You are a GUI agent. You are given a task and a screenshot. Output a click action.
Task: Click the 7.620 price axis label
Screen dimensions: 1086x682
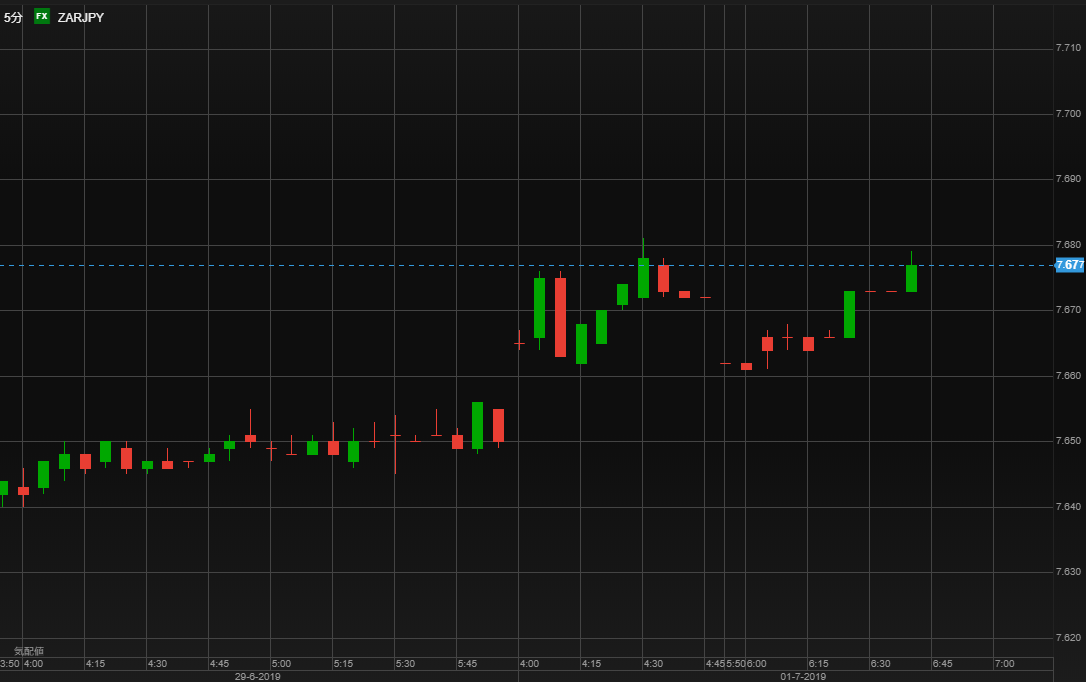click(x=1068, y=638)
